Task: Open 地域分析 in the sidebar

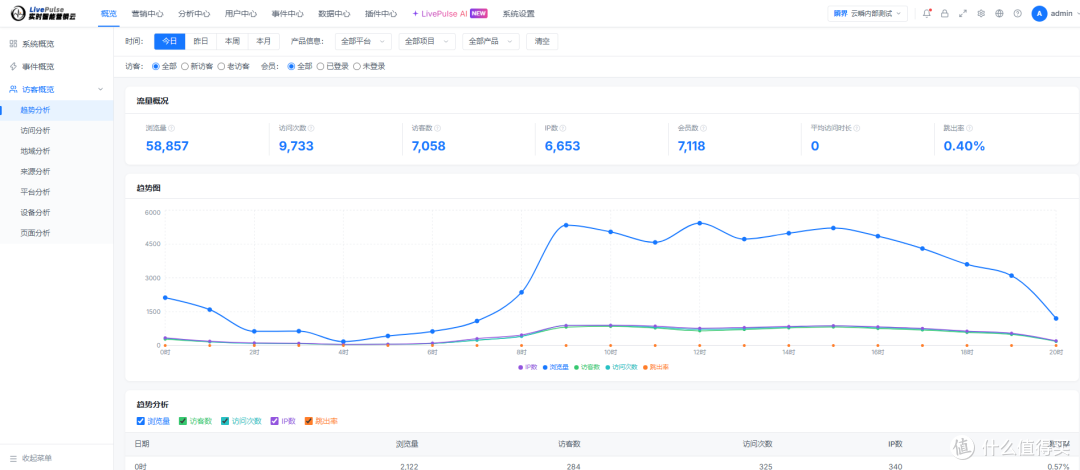Action: pos(56,151)
